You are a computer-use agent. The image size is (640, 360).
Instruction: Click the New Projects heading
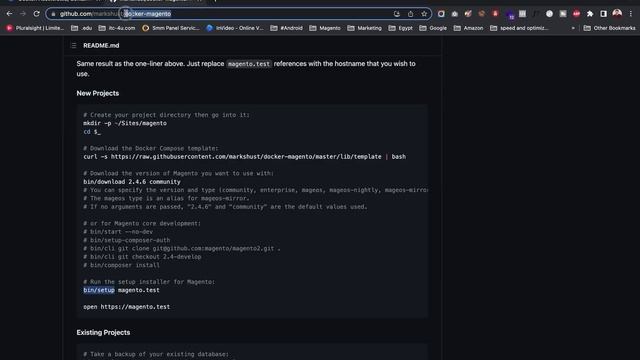(98, 93)
